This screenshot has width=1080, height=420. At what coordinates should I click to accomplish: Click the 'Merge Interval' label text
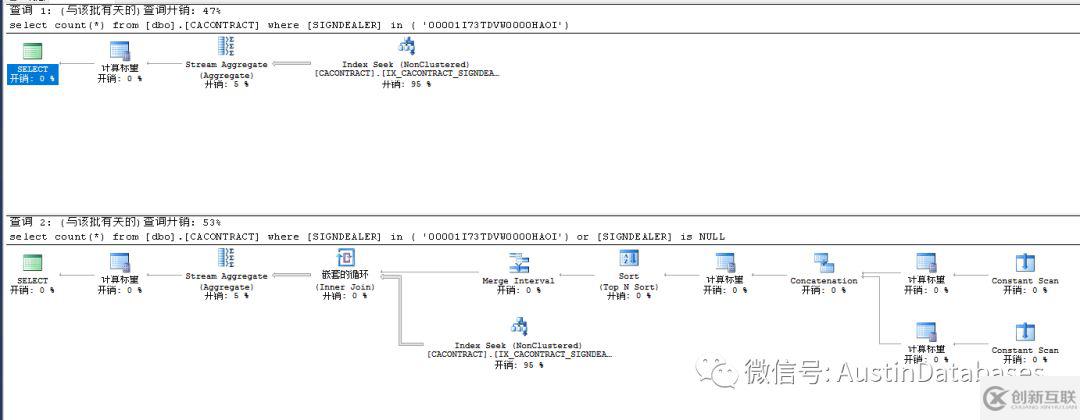[x=518, y=281]
